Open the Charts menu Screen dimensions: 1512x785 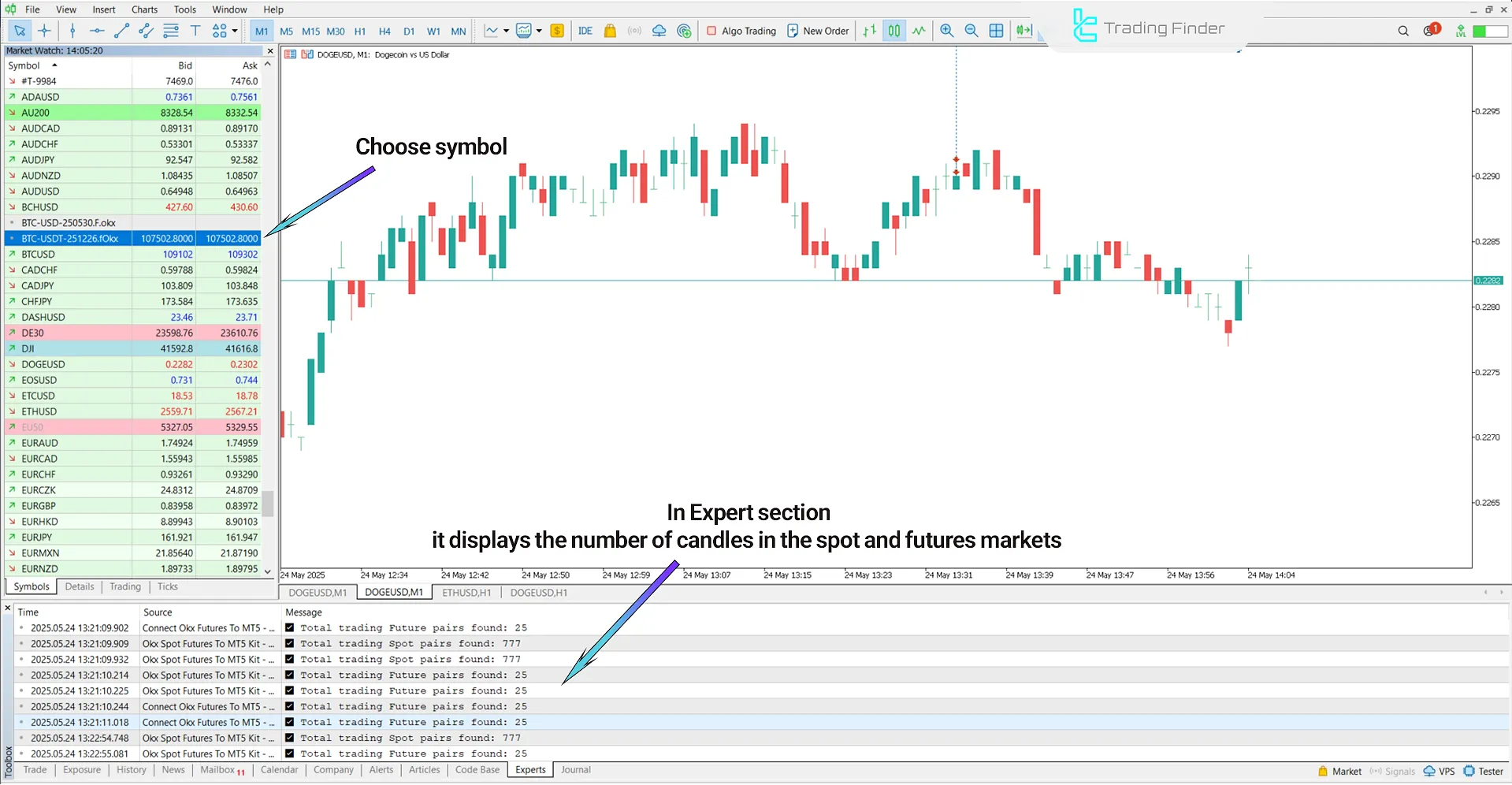[144, 9]
